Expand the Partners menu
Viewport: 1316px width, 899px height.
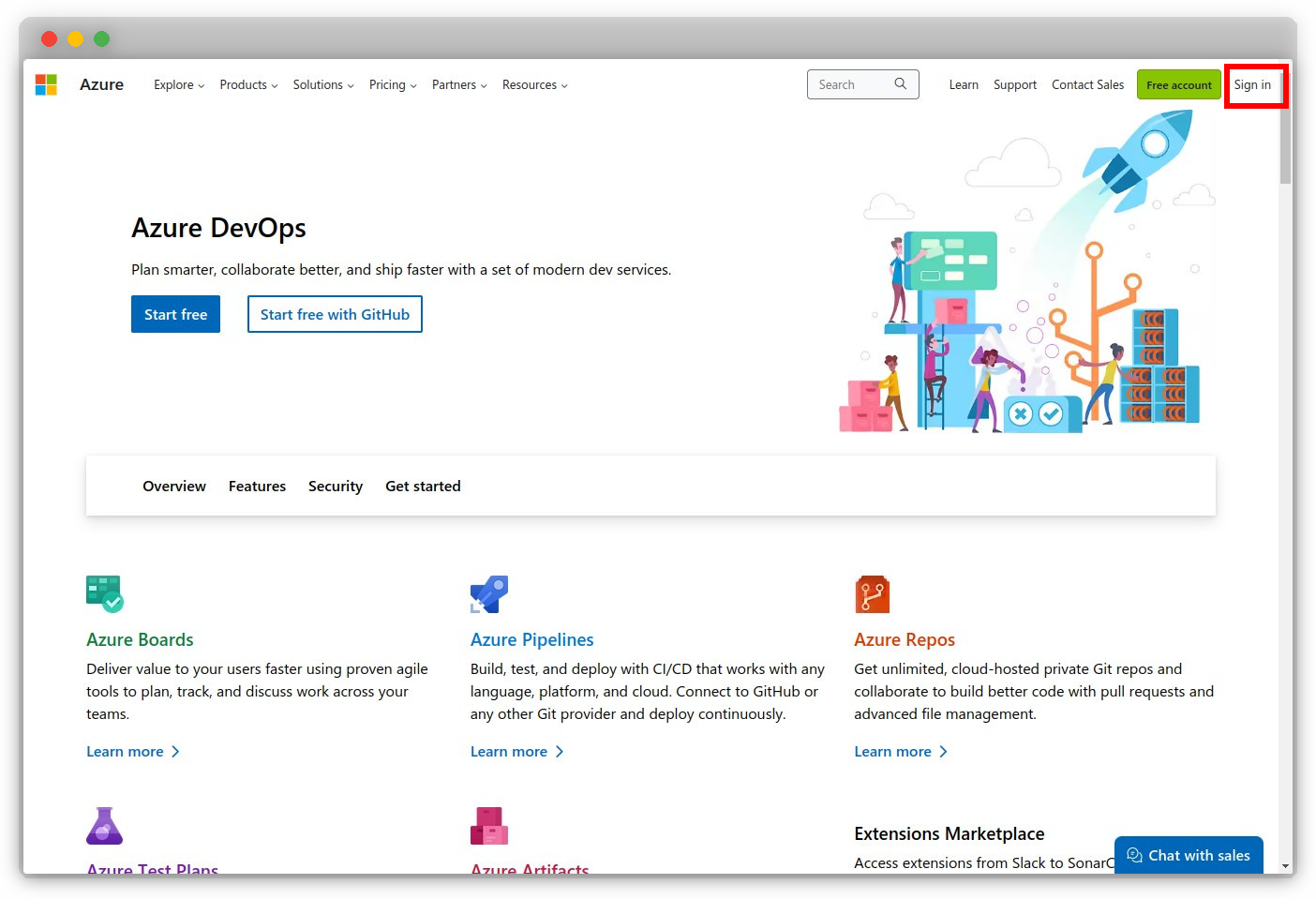click(459, 84)
